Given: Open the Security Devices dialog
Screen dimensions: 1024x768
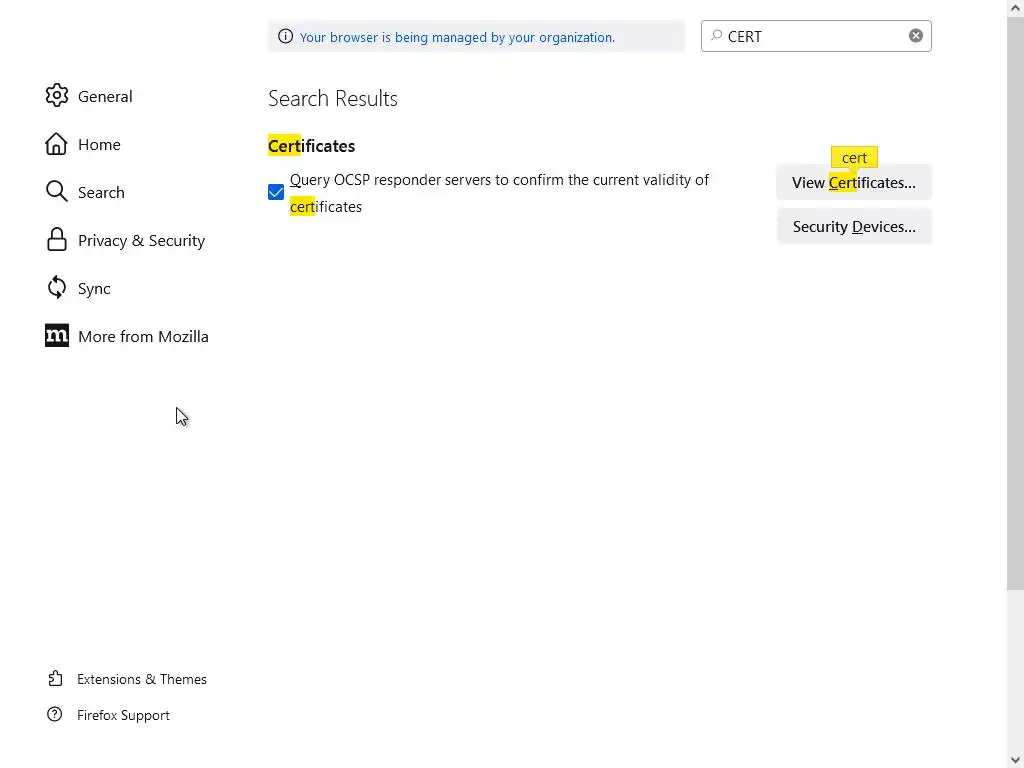Looking at the screenshot, I should pos(853,227).
